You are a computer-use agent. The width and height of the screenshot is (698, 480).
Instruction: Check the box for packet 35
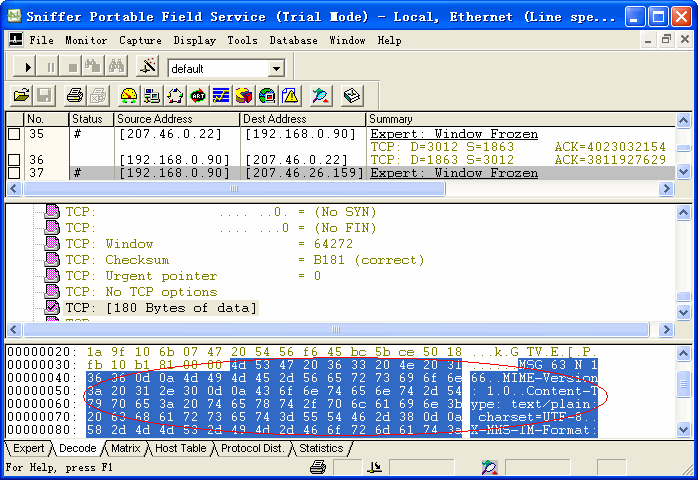(x=14, y=134)
